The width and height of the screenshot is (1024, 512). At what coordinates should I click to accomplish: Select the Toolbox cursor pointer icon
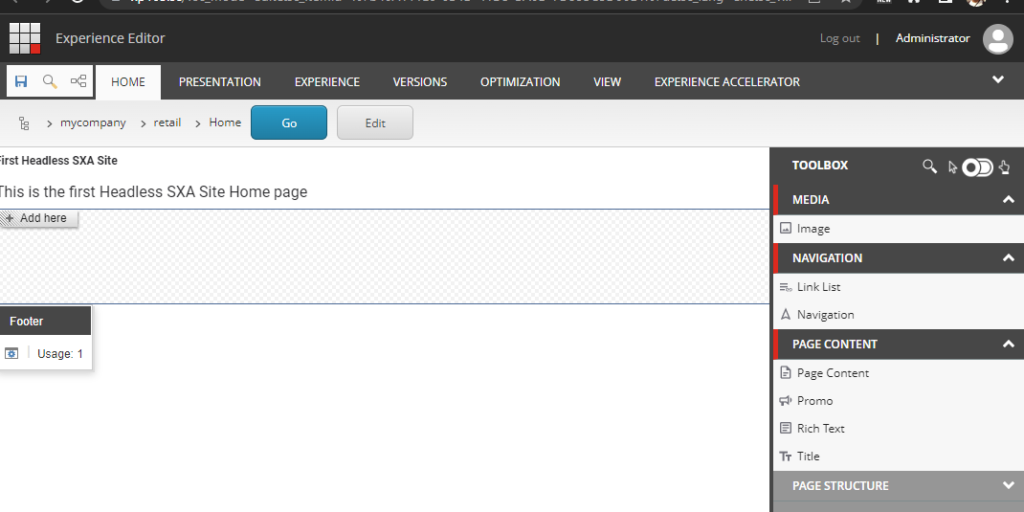(x=952, y=167)
